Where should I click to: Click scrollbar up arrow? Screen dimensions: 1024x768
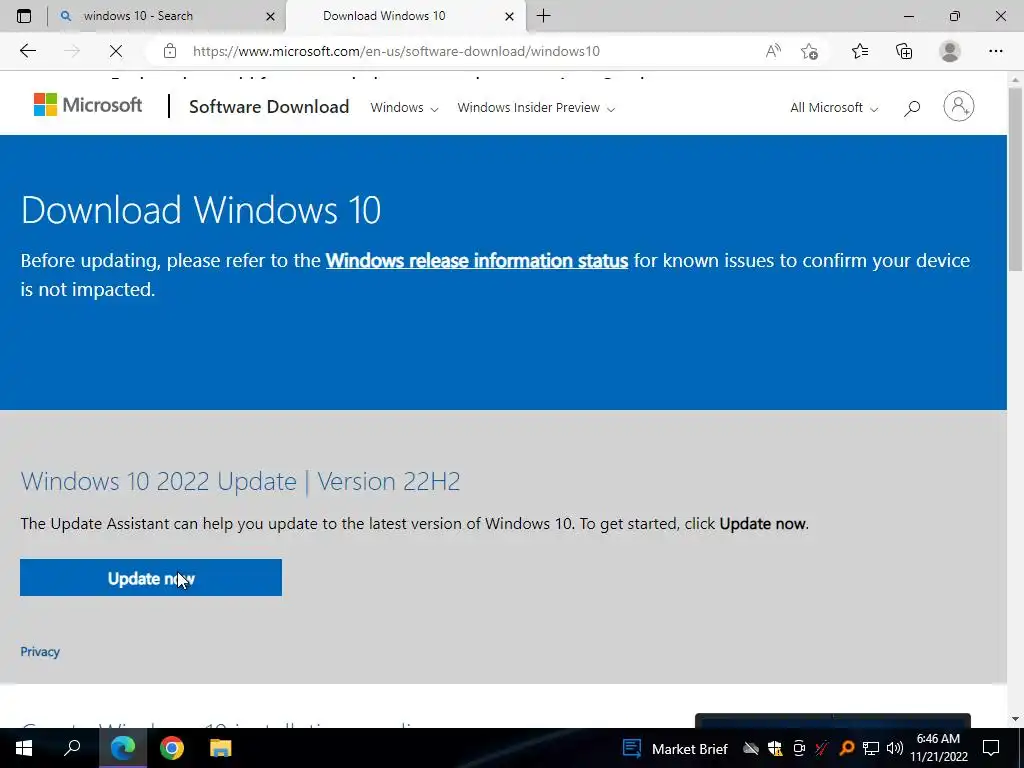(x=1015, y=79)
